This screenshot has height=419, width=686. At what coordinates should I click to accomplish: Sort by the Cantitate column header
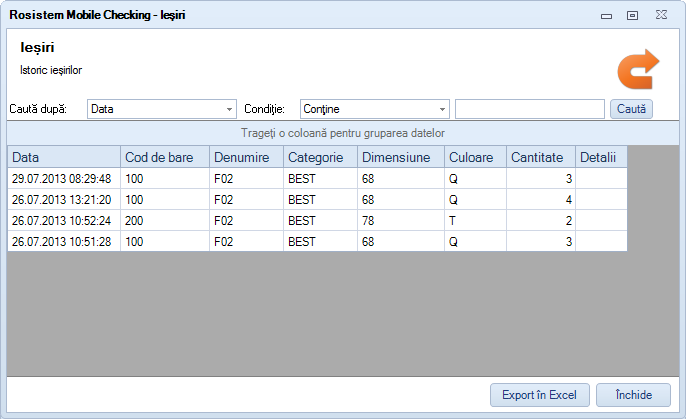tap(540, 157)
